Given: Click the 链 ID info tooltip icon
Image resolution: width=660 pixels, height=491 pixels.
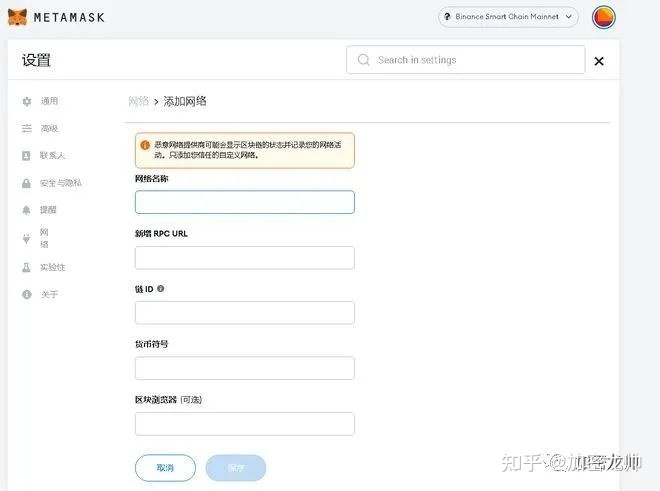Looking at the screenshot, I should 161,288.
